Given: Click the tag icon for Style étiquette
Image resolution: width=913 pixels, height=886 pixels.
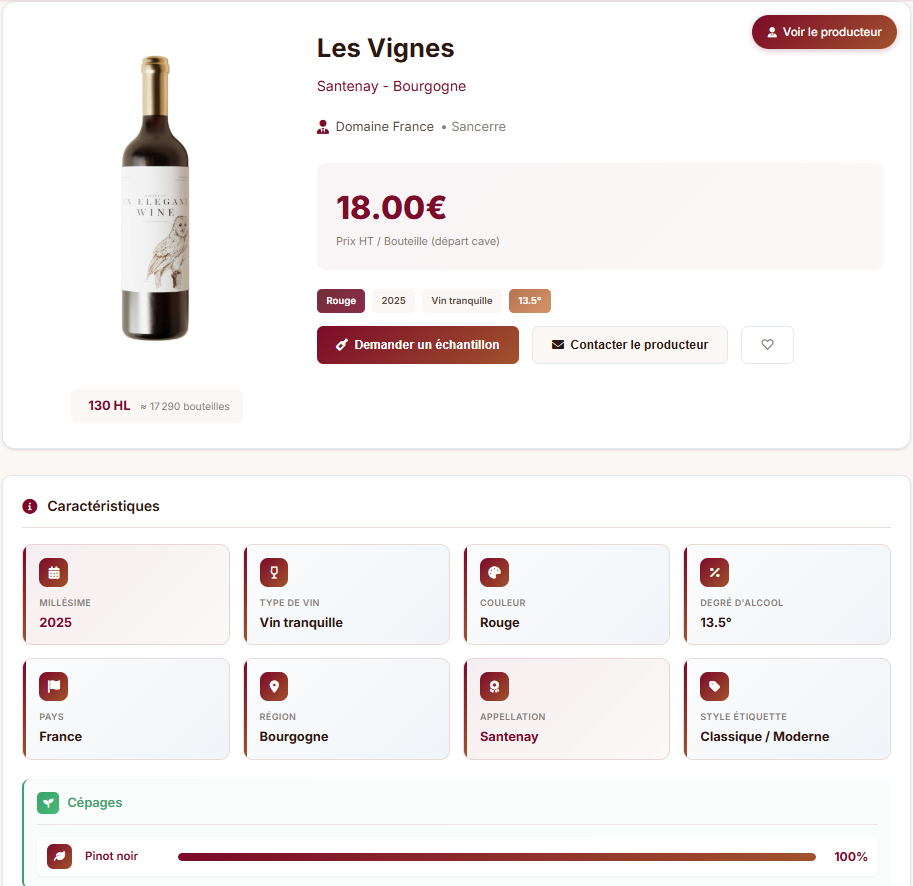Looking at the screenshot, I should click(x=714, y=687).
